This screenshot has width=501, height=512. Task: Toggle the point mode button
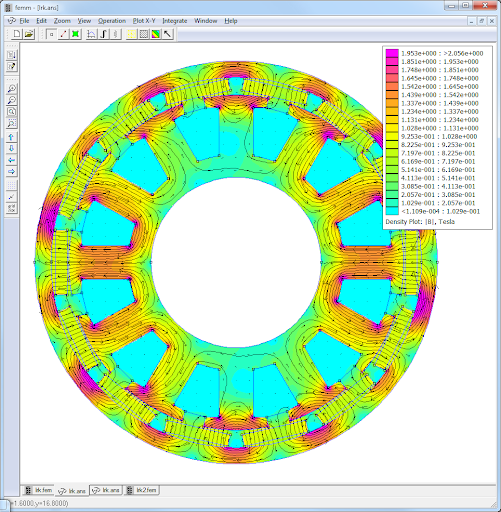tap(51, 34)
